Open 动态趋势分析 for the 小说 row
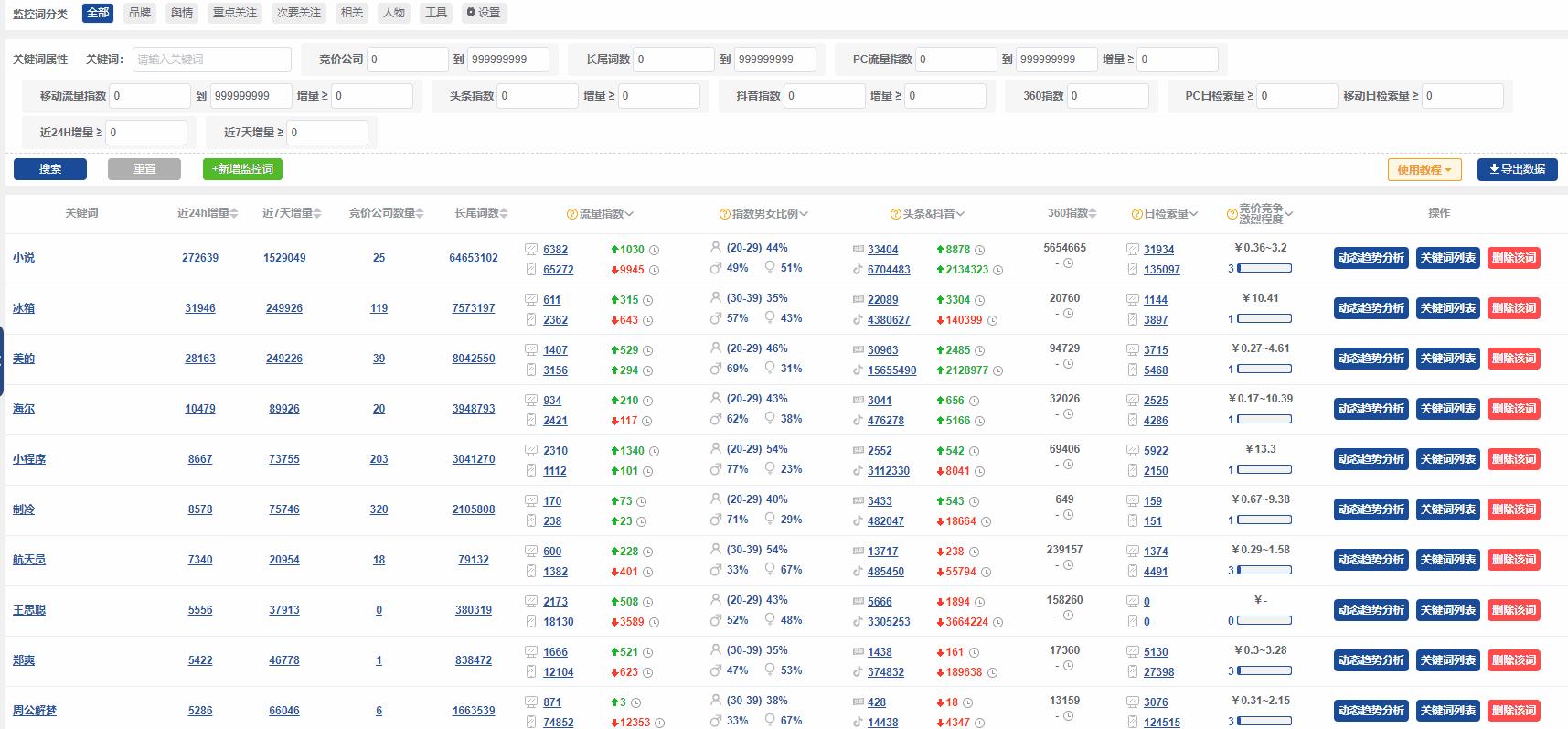Viewport: 1568px width, 729px height. click(x=1371, y=258)
